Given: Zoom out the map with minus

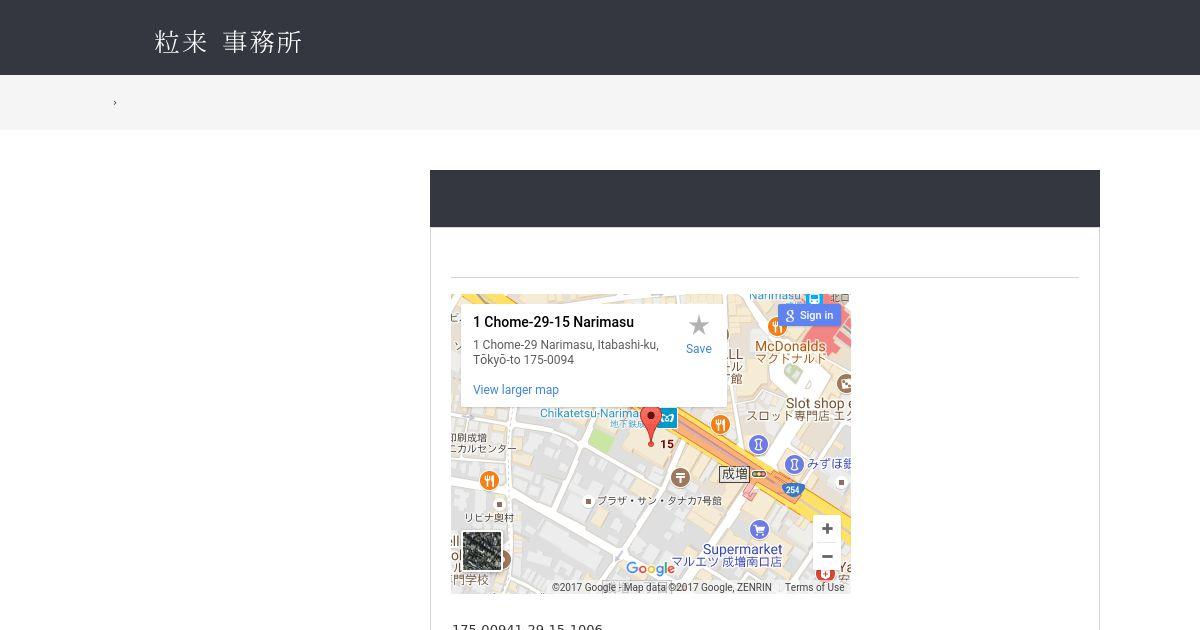Looking at the screenshot, I should coord(827,557).
